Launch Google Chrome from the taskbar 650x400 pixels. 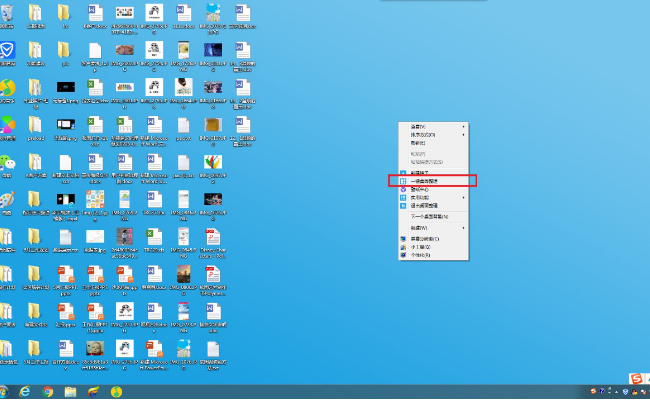pos(47,391)
